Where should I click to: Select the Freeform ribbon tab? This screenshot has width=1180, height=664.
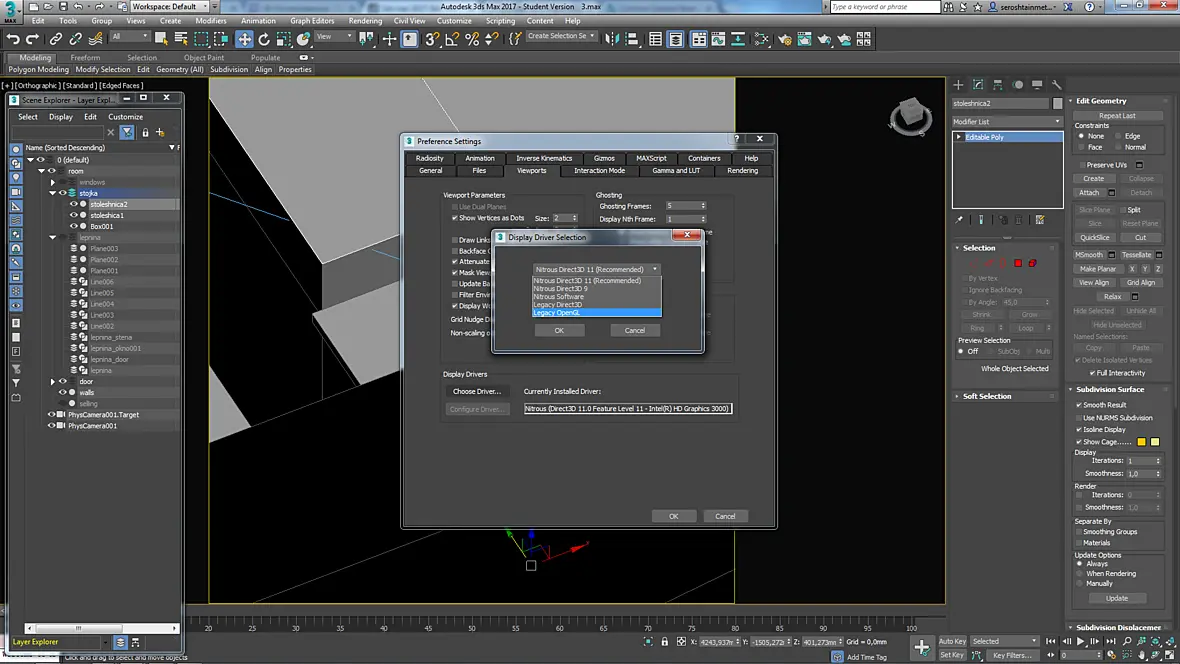click(85, 57)
